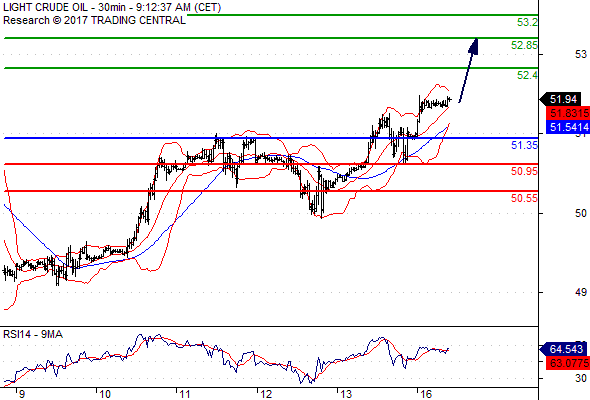
Task: Click the RSI moving average tag 63.0775
Action: [x=568, y=363]
